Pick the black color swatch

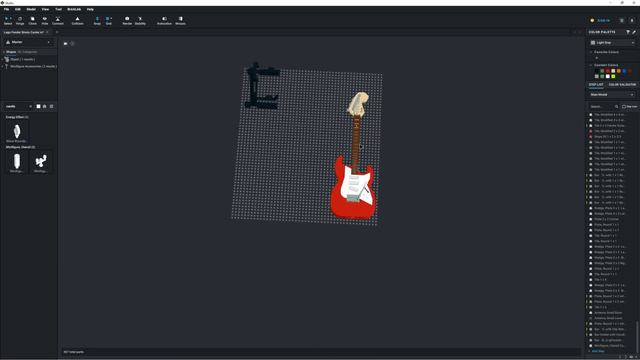point(596,71)
